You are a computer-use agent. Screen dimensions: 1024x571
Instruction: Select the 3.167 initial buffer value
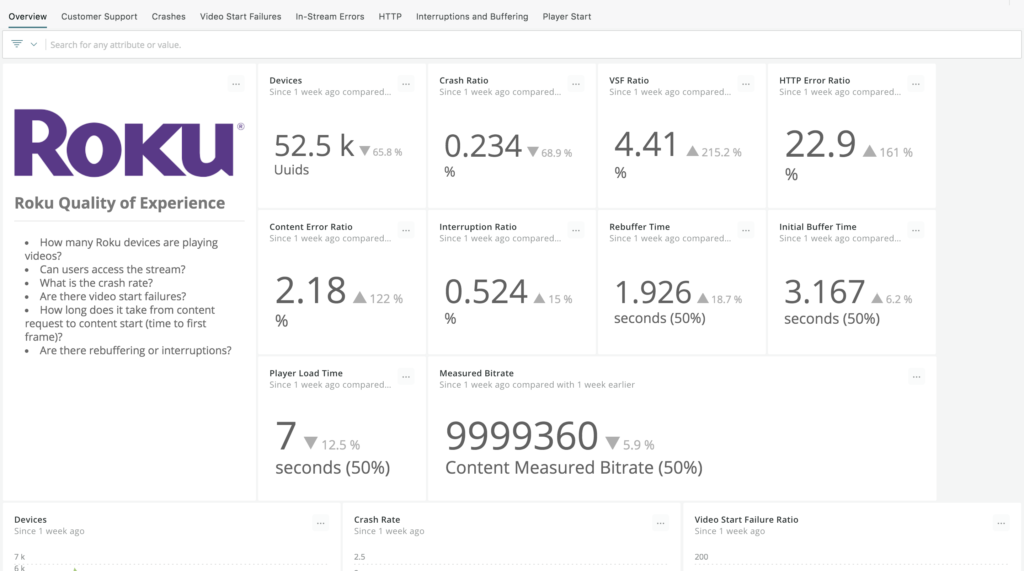[824, 292]
